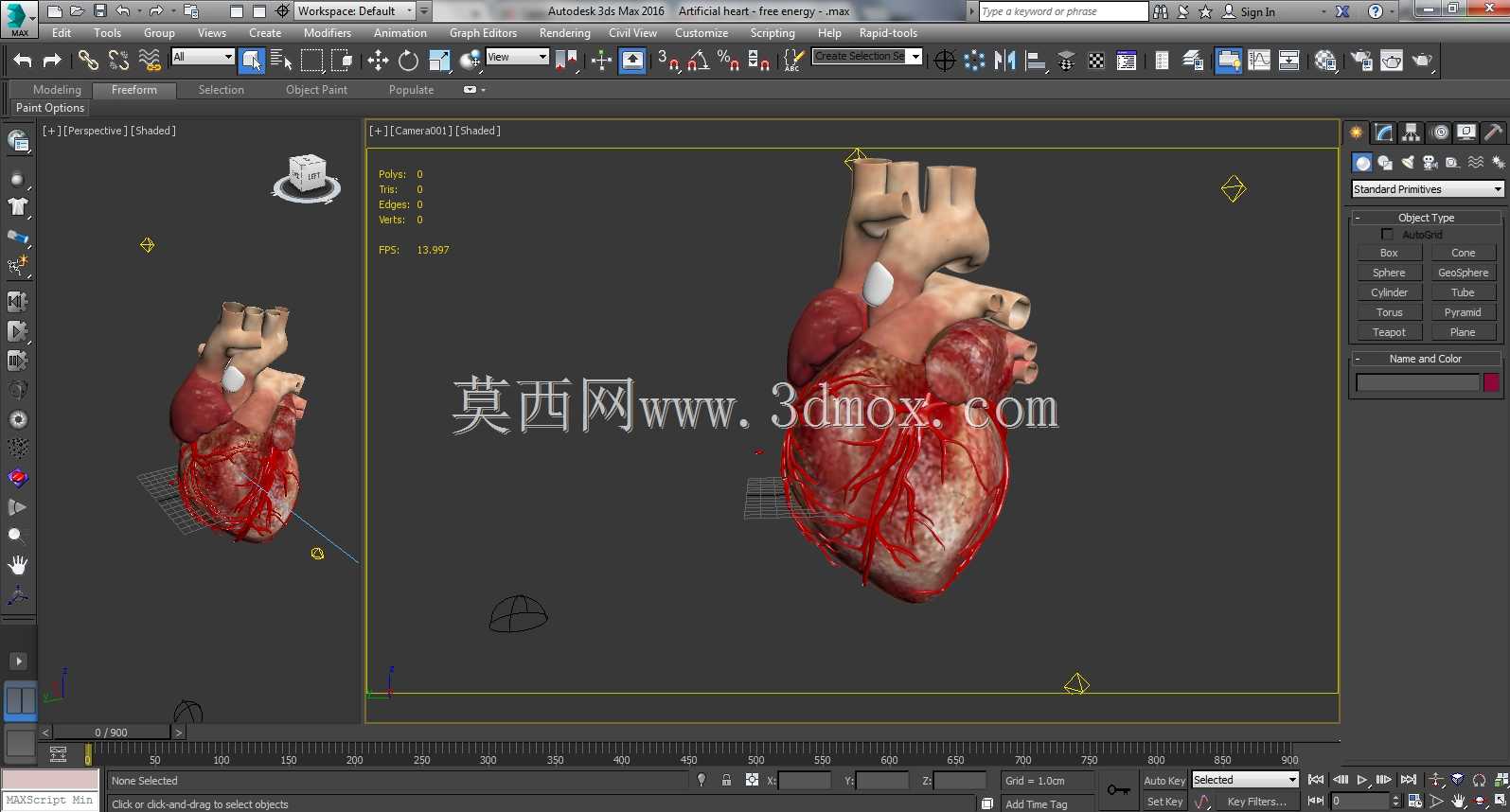Click the object name input field
Image resolution: width=1510 pixels, height=812 pixels.
pyautogui.click(x=1417, y=382)
